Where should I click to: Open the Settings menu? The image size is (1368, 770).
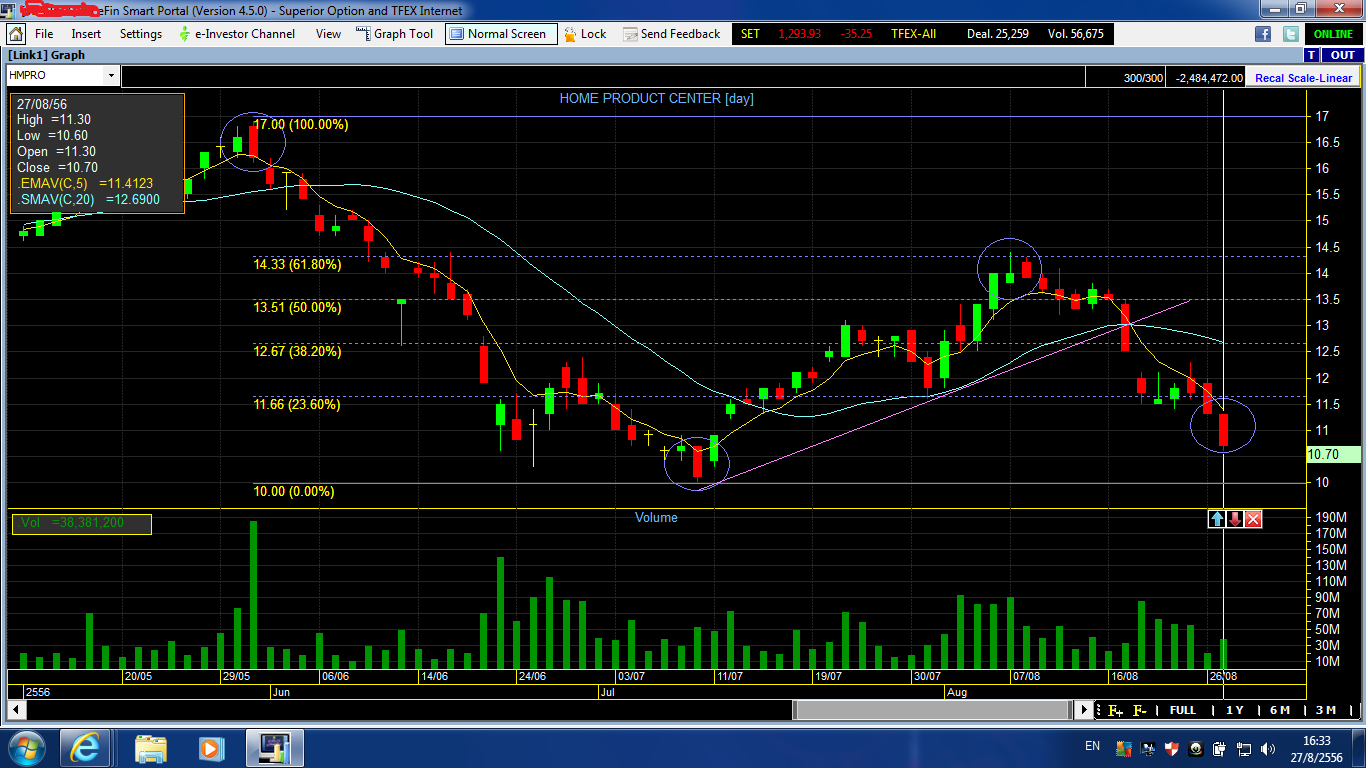[x=141, y=34]
